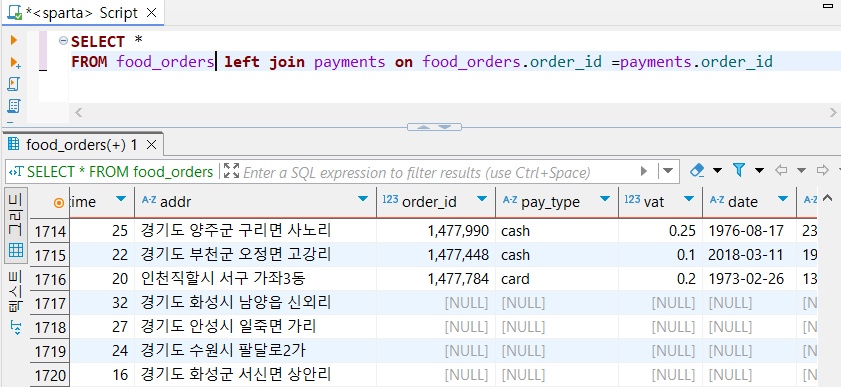This screenshot has width=841, height=387.
Task: Open the filter history dropdown in the filter box
Action: click(668, 171)
